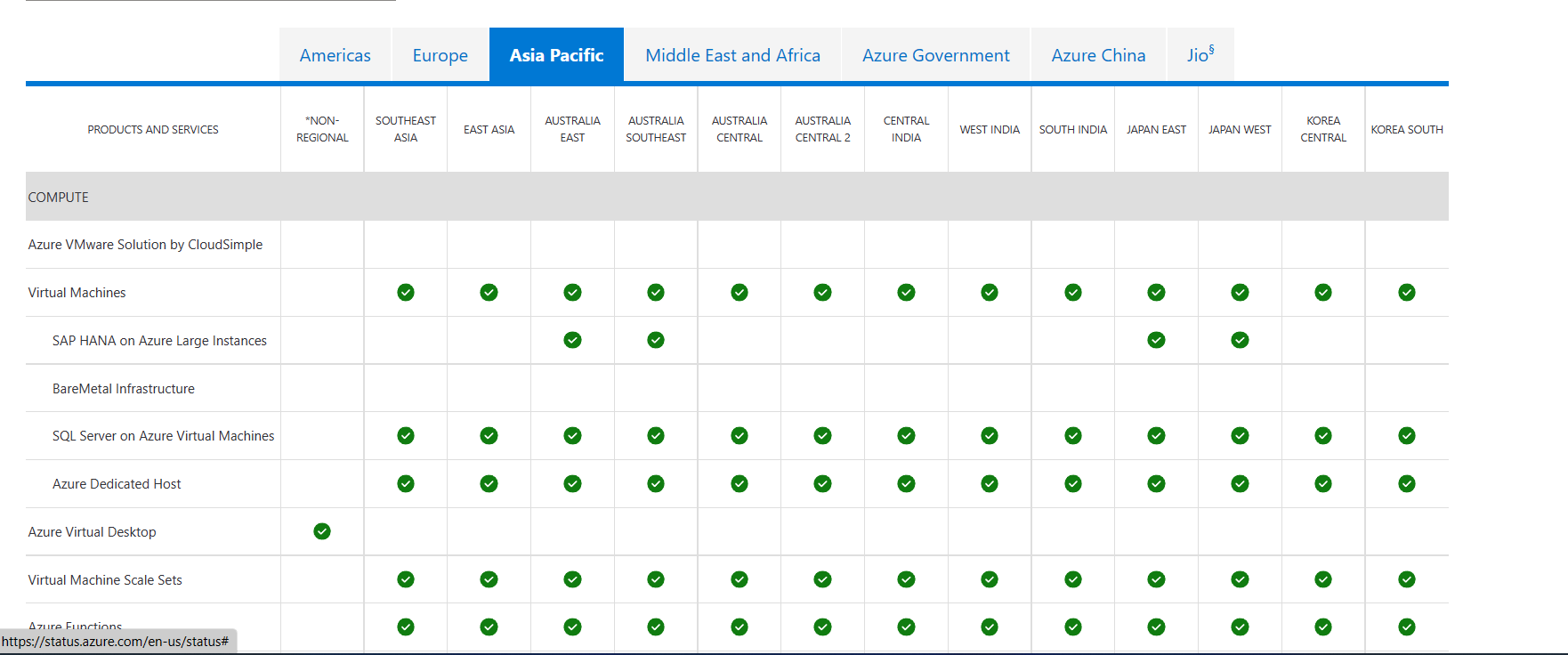The width and height of the screenshot is (1568, 655).
Task: Click Virtual Machines checkmark for Central India
Action: click(906, 292)
